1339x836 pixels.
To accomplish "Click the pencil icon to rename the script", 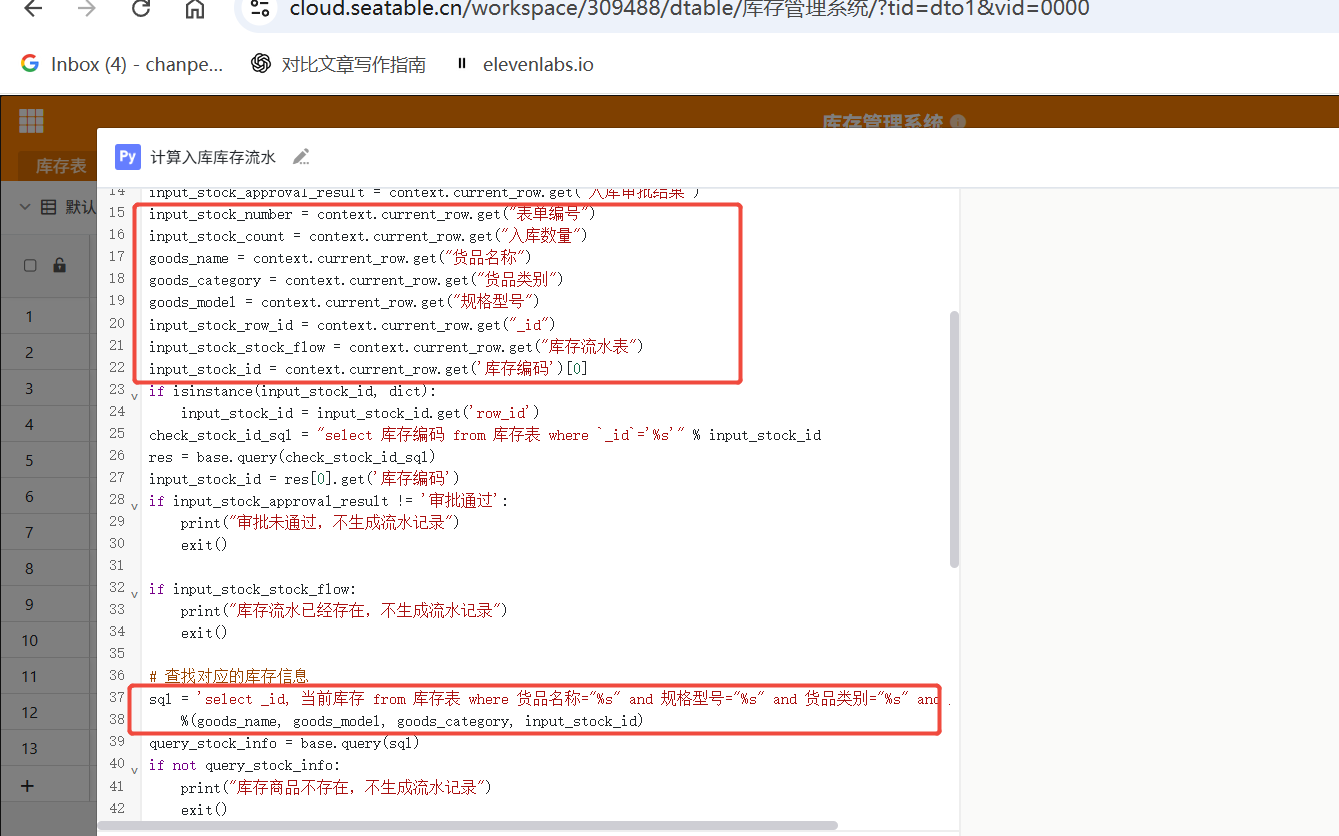I will point(301,157).
